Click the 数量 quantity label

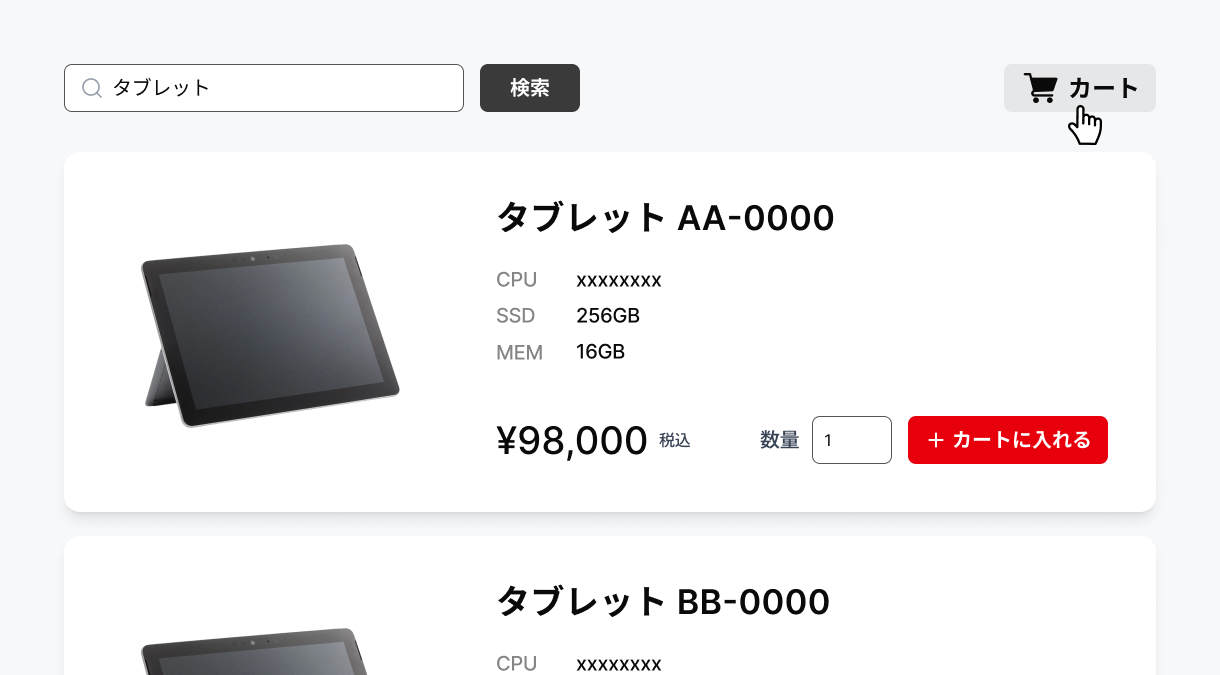coord(779,440)
